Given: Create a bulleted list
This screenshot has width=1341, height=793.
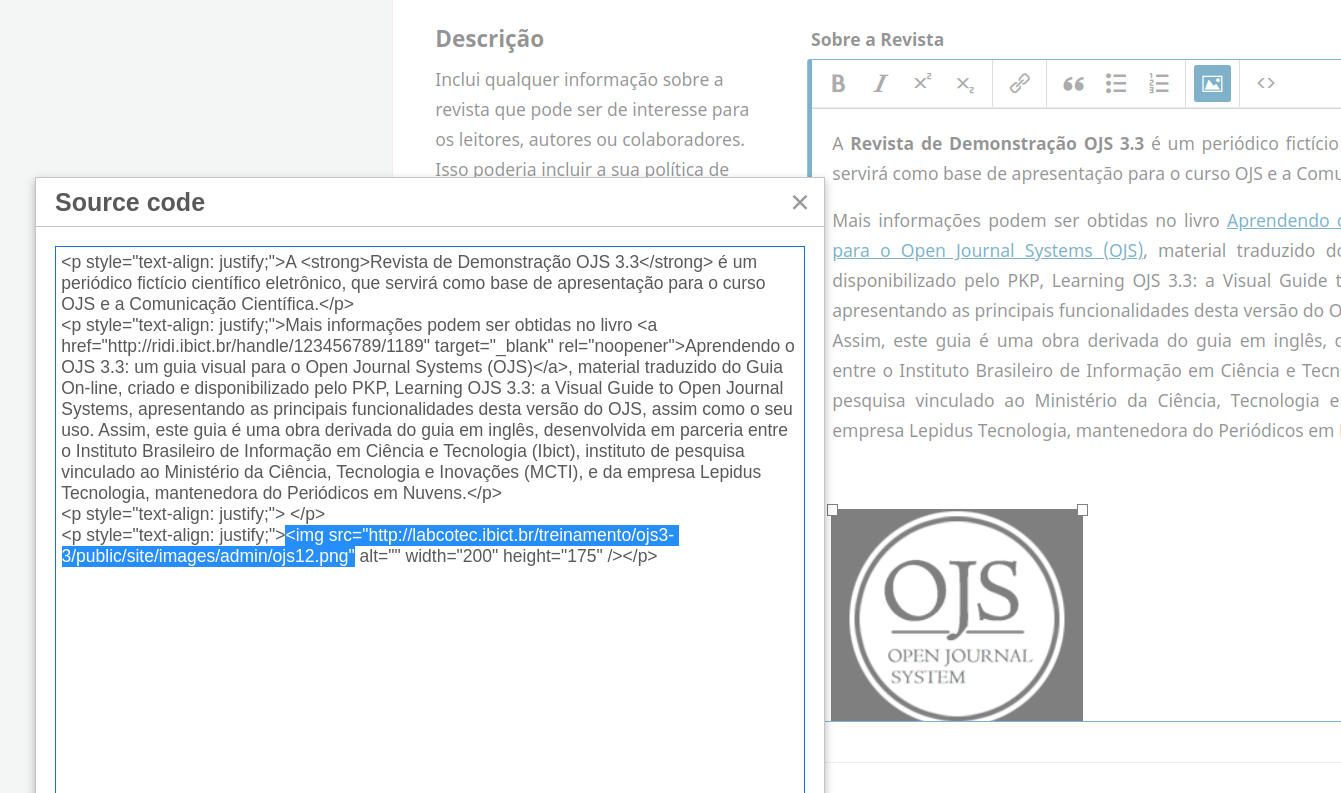Looking at the screenshot, I should coord(1116,84).
